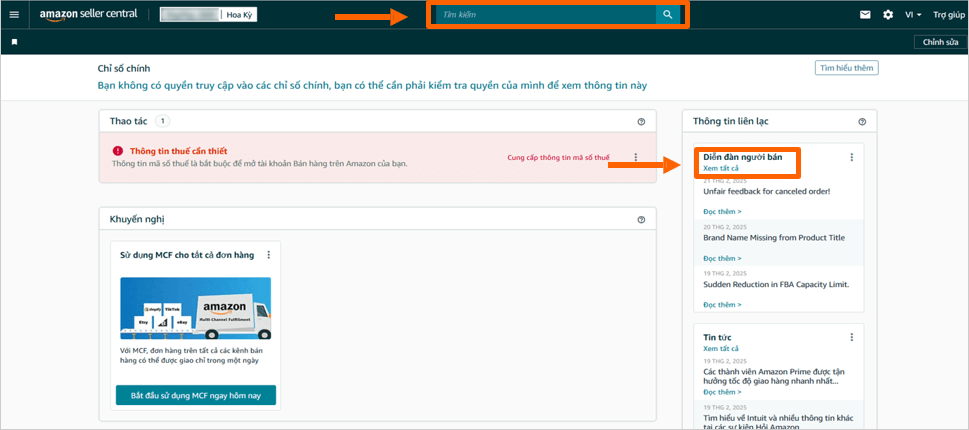The image size is (969, 430).
Task: Click the Tìm hiểu thêm button
Action: (x=847, y=68)
